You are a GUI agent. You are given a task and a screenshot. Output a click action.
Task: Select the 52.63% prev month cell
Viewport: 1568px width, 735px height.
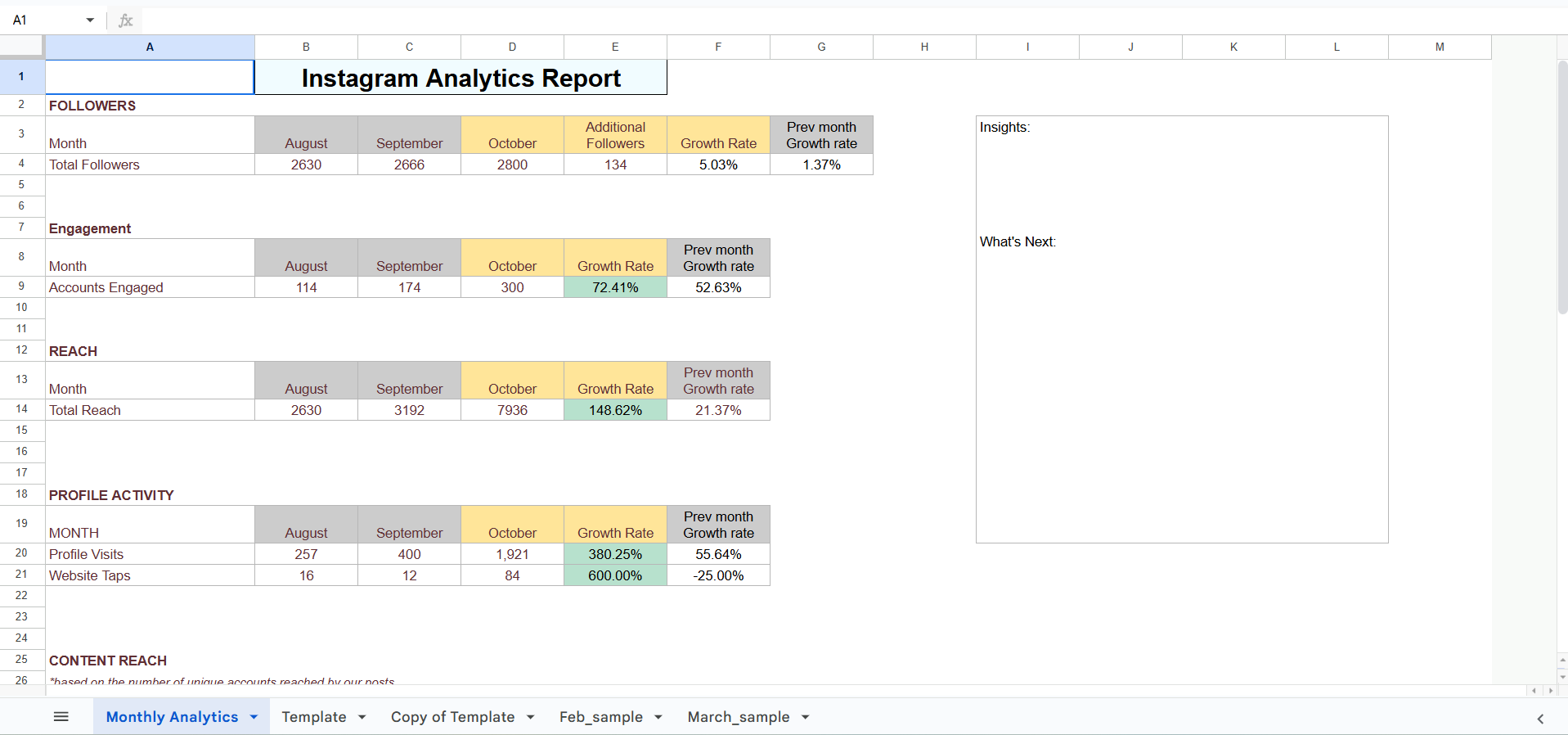[x=718, y=287]
